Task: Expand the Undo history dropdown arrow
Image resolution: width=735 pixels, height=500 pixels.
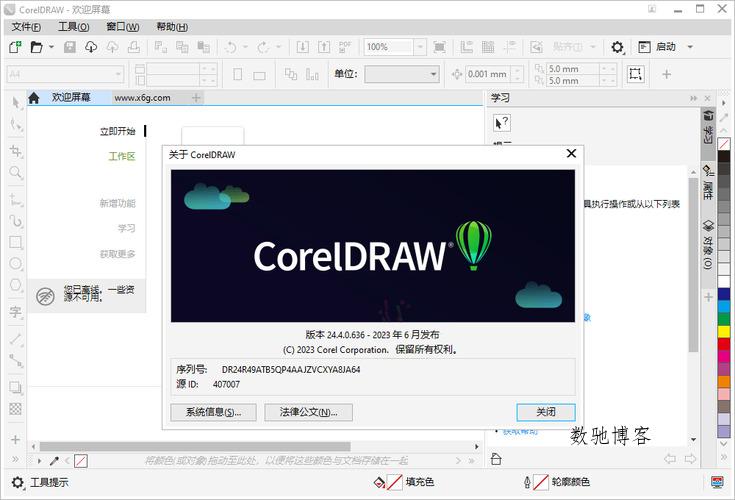Action: [x=245, y=47]
